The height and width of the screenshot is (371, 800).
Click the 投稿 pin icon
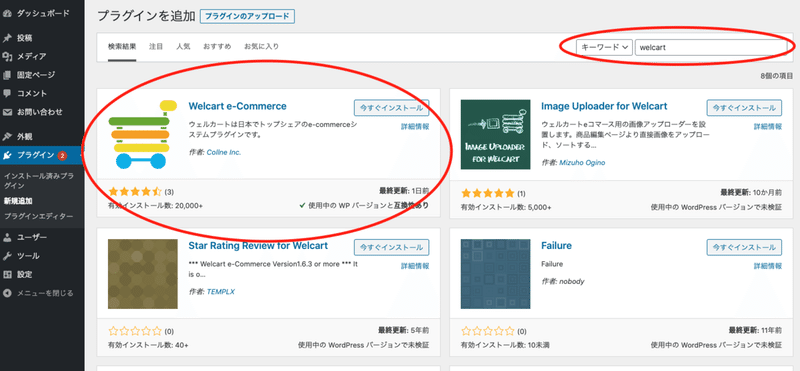tap(7, 38)
